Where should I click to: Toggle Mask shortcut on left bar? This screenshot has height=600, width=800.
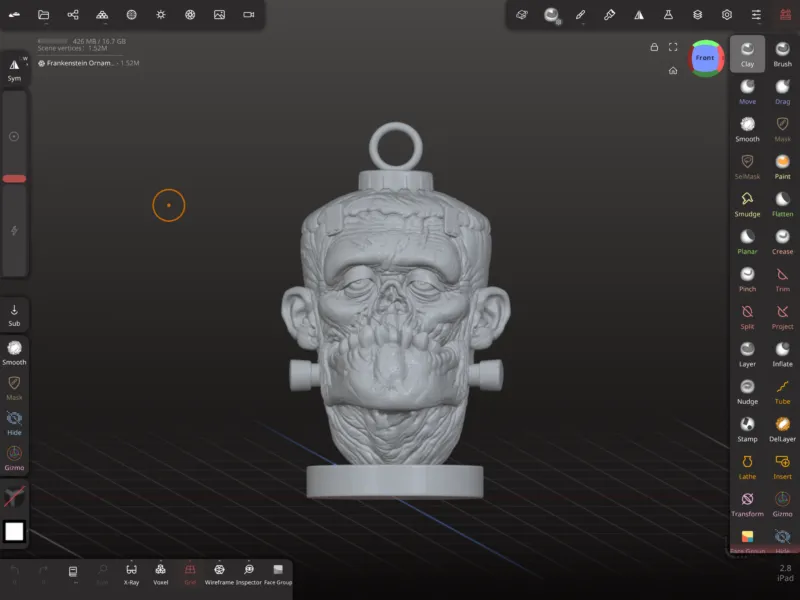pos(14,388)
